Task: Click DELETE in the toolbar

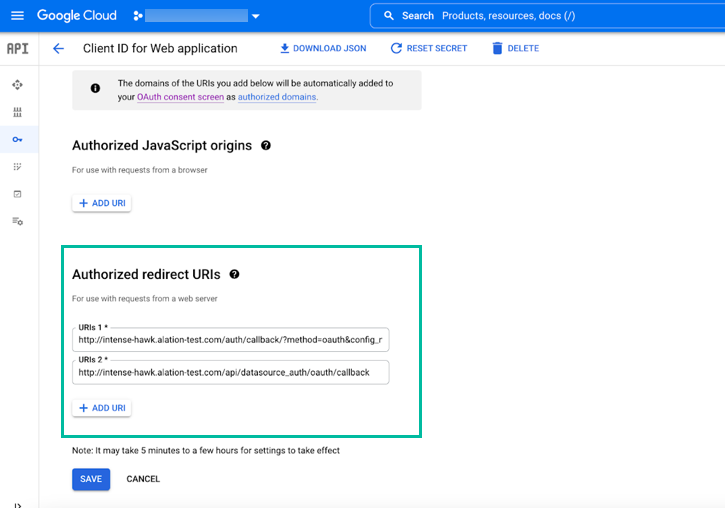Action: click(516, 48)
